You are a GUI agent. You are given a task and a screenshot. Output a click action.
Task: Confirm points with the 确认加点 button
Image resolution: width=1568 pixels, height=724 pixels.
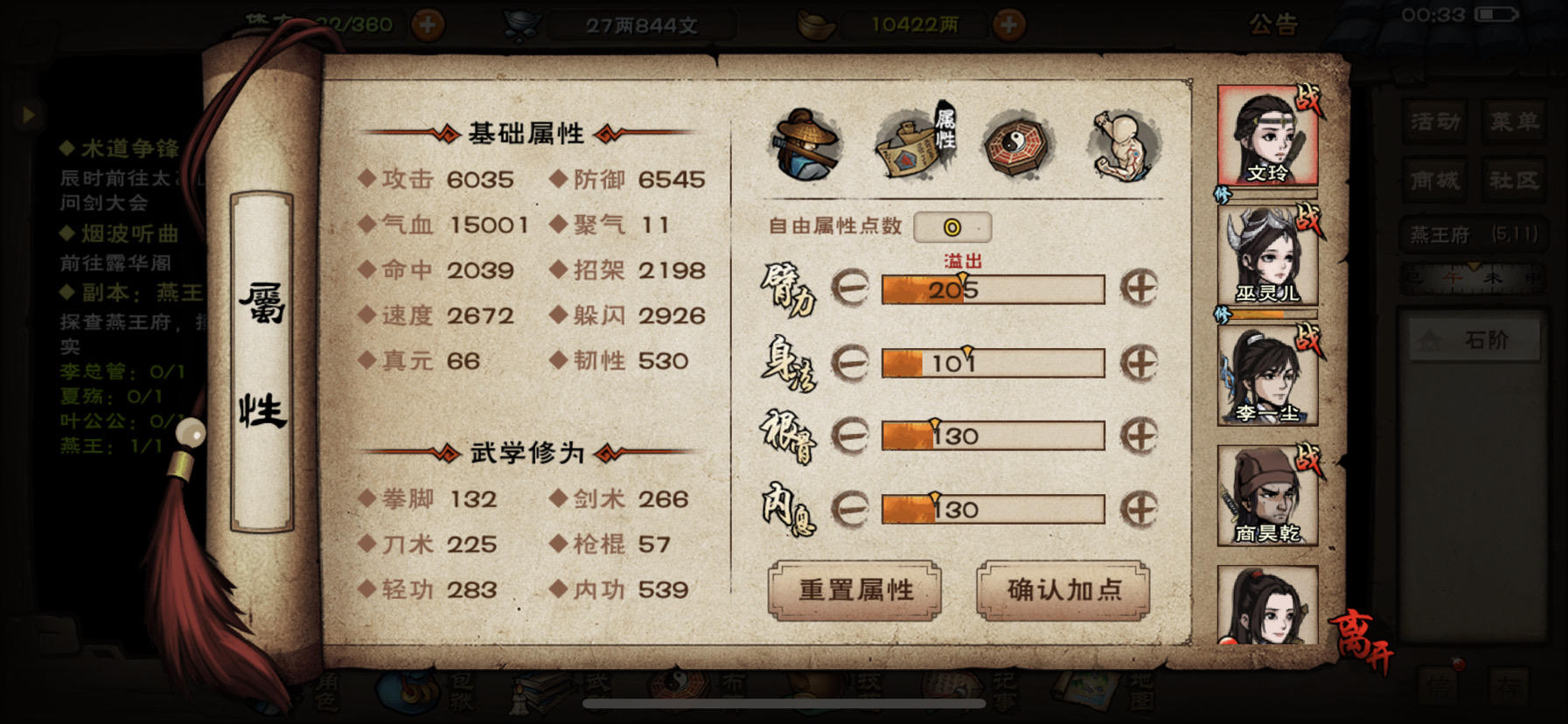1063,590
